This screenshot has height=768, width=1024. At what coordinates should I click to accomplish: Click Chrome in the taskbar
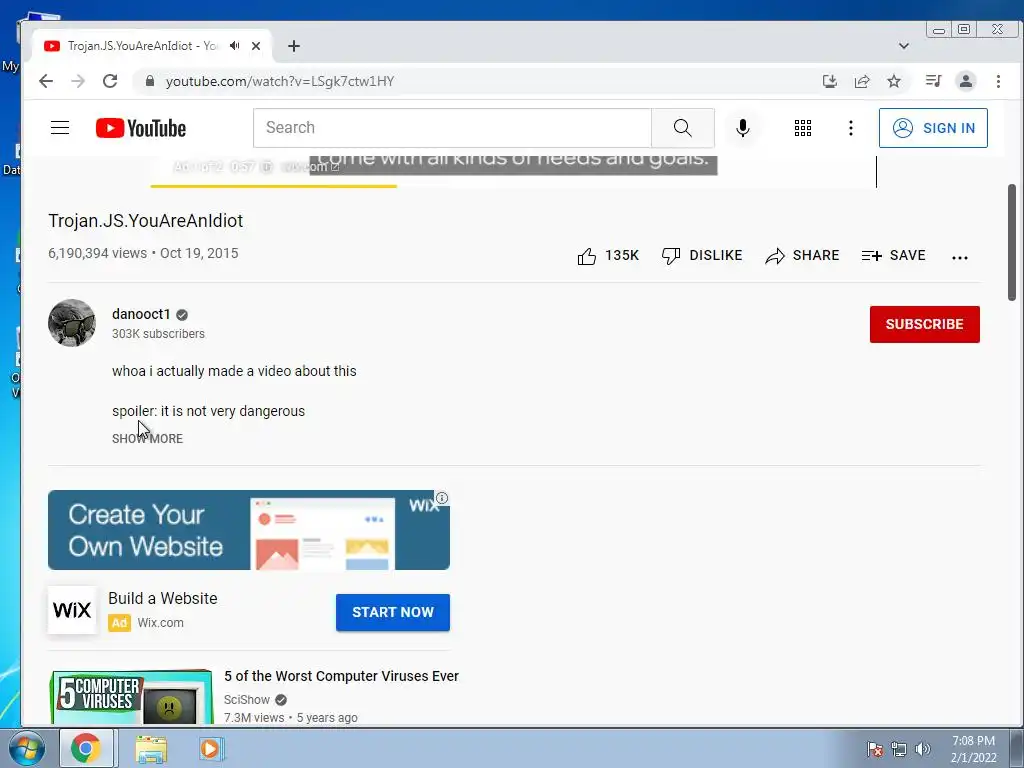coord(86,748)
